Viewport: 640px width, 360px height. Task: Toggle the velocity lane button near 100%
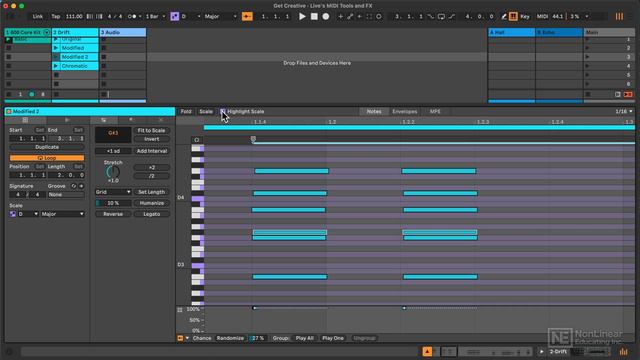(x=180, y=310)
